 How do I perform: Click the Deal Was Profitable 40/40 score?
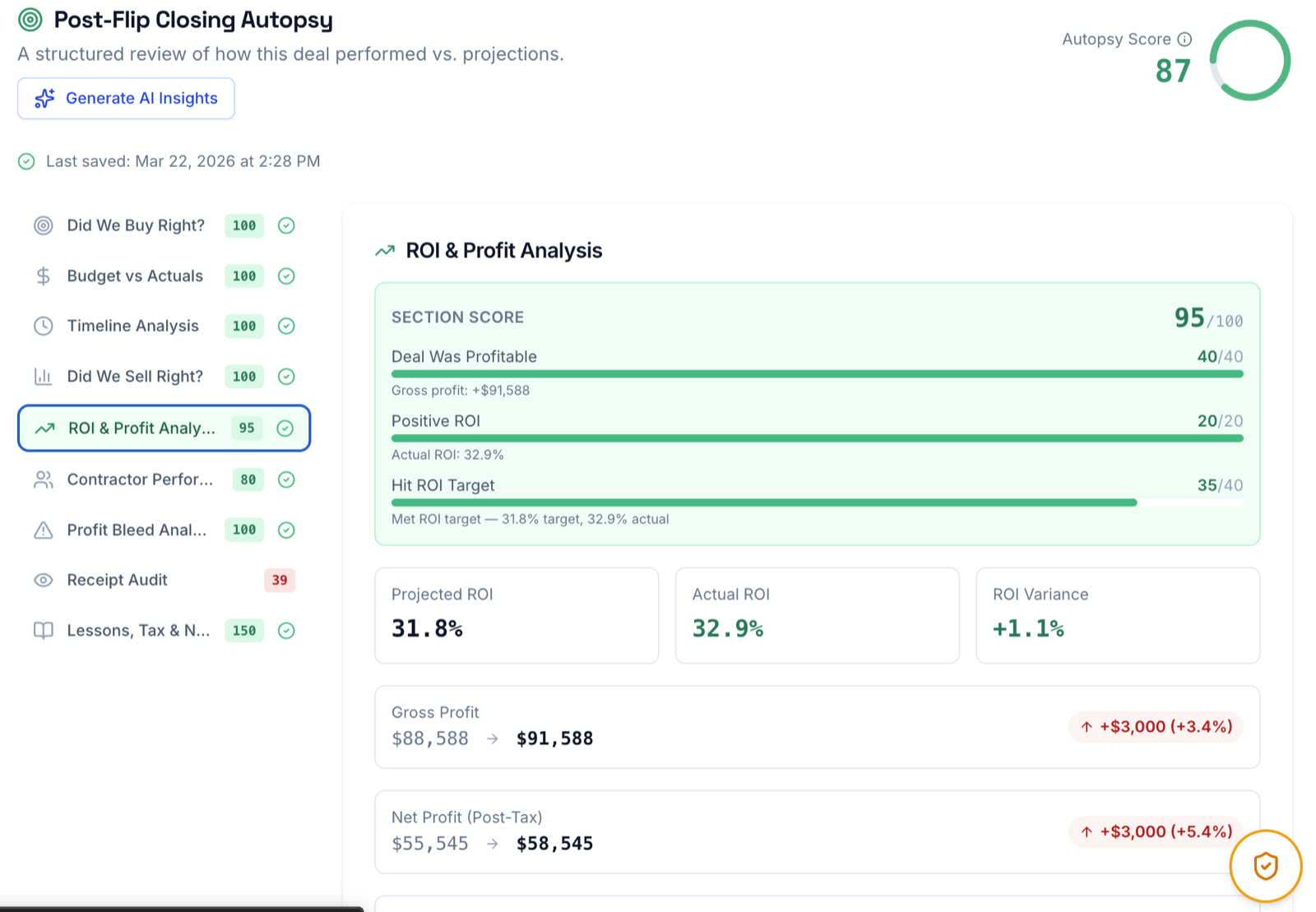pyautogui.click(x=1220, y=357)
